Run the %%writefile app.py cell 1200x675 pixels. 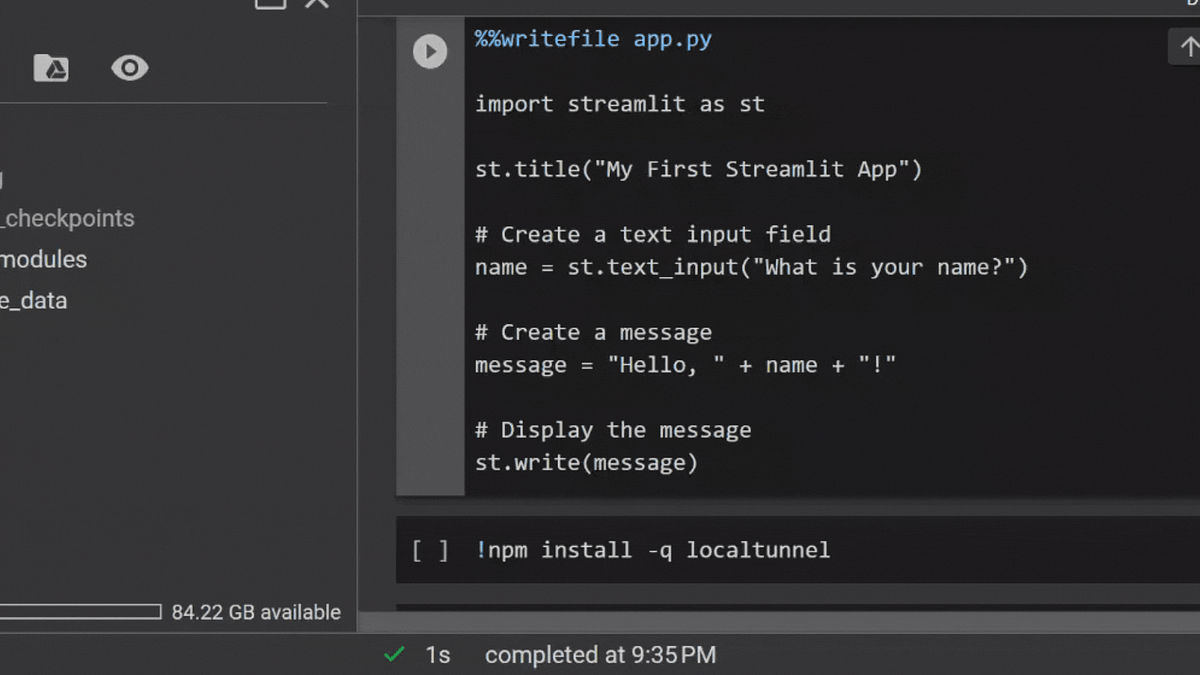pos(430,51)
